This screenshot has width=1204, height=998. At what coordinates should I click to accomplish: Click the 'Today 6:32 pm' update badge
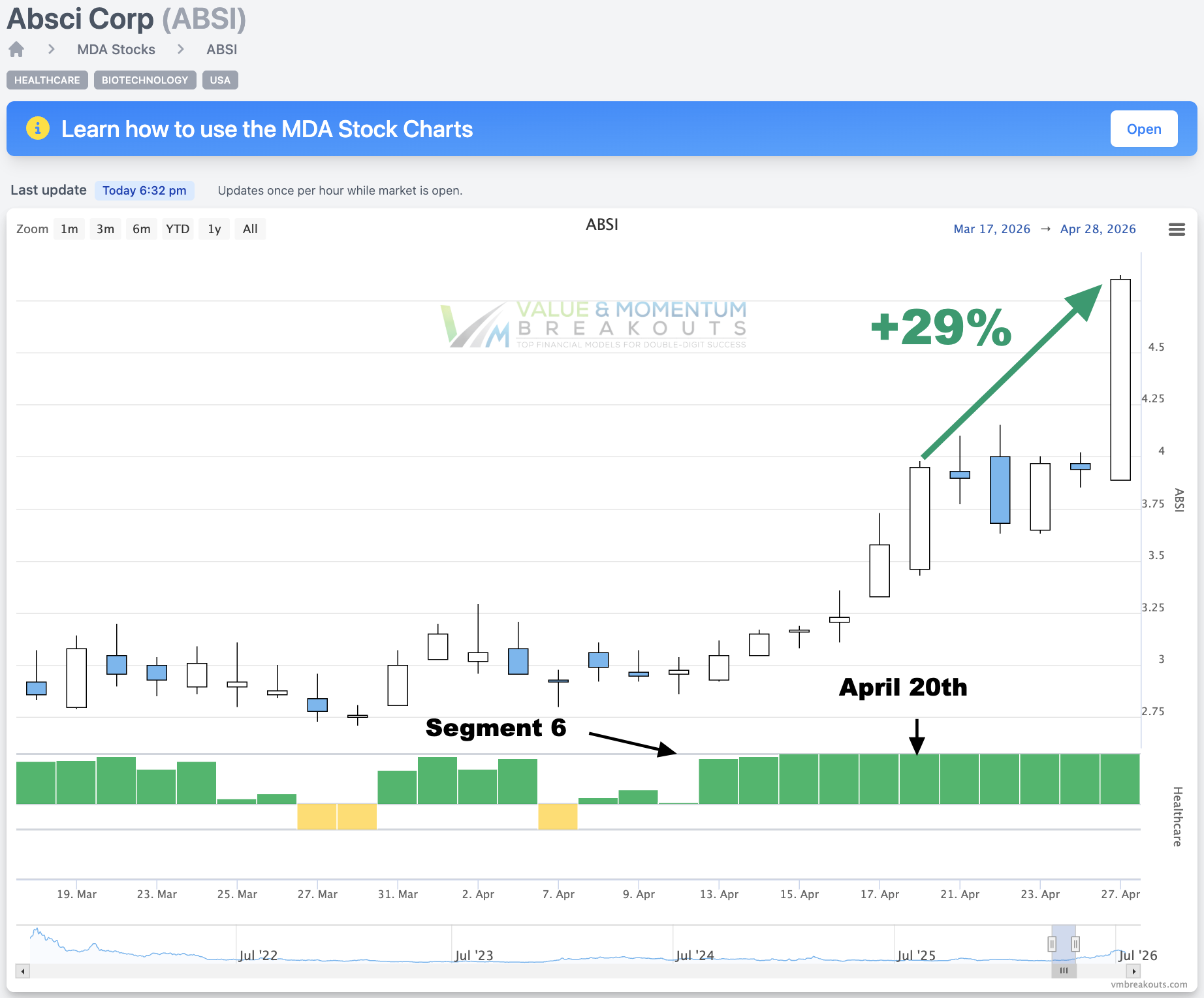click(x=144, y=191)
